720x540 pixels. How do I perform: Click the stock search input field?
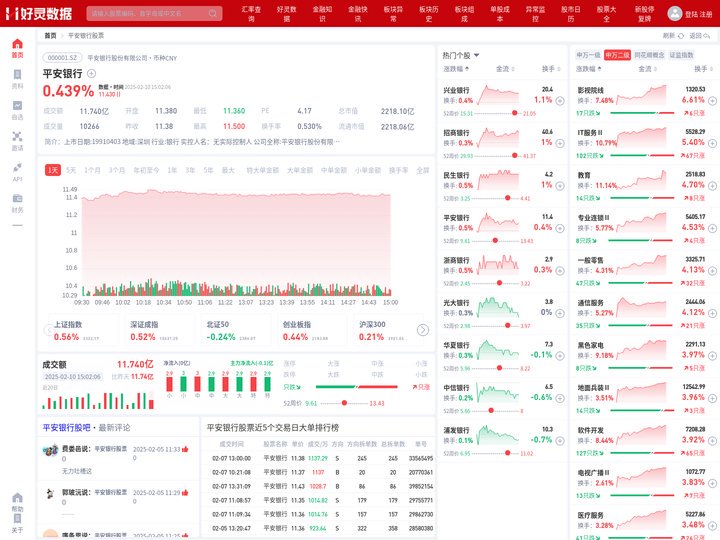pyautogui.click(x=154, y=13)
